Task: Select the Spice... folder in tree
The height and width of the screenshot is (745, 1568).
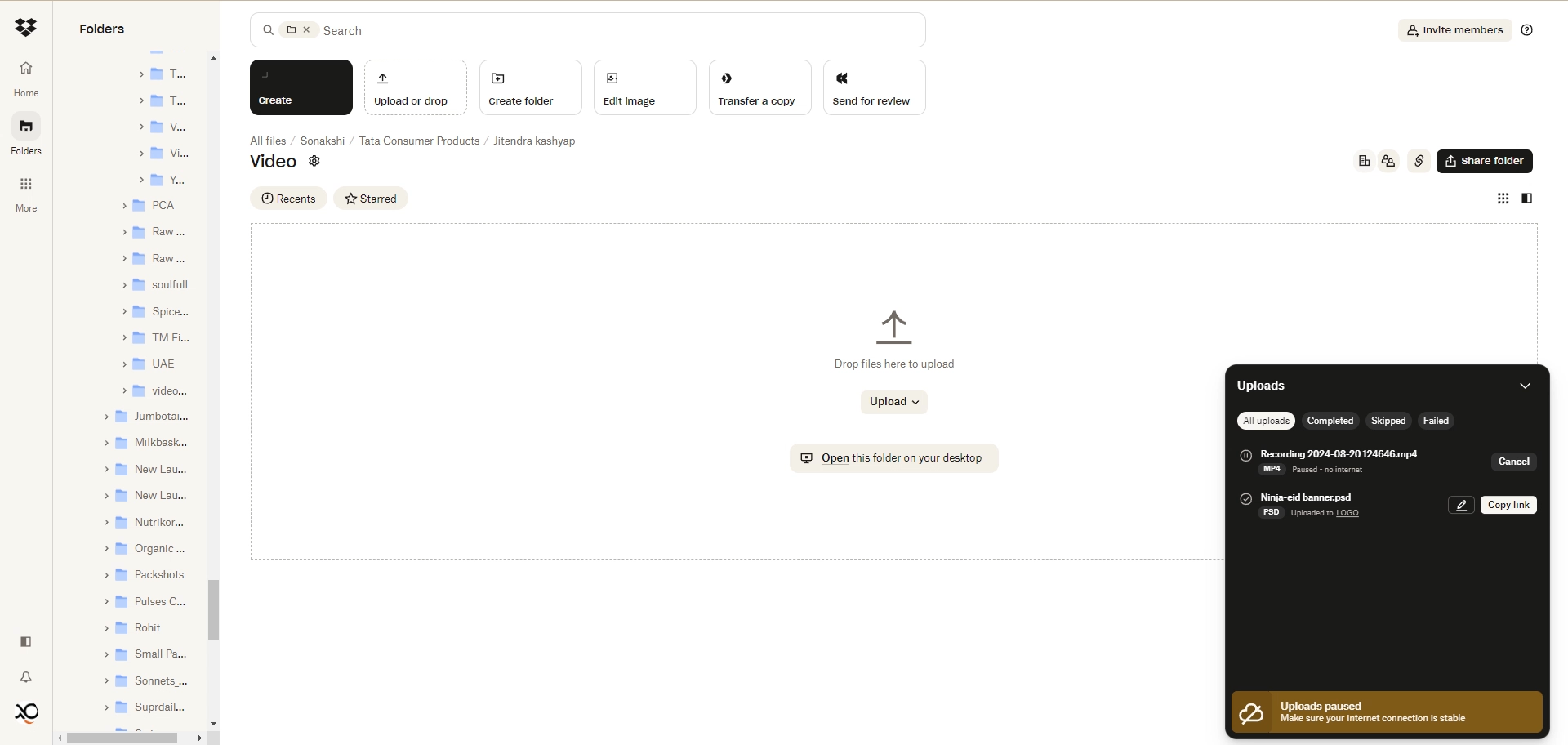Action: pos(160,311)
